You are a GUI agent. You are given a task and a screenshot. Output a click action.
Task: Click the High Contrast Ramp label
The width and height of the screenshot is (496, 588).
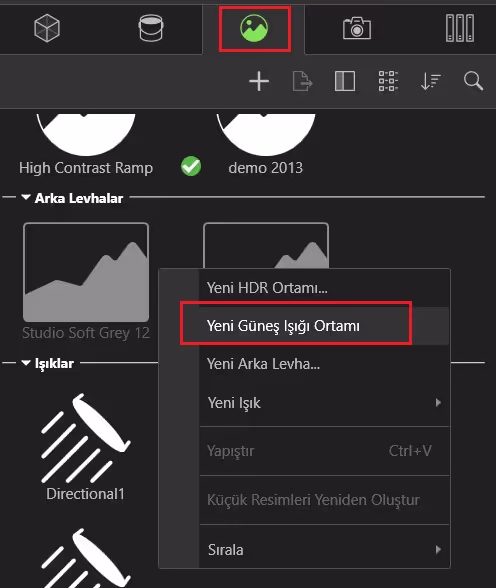86,168
